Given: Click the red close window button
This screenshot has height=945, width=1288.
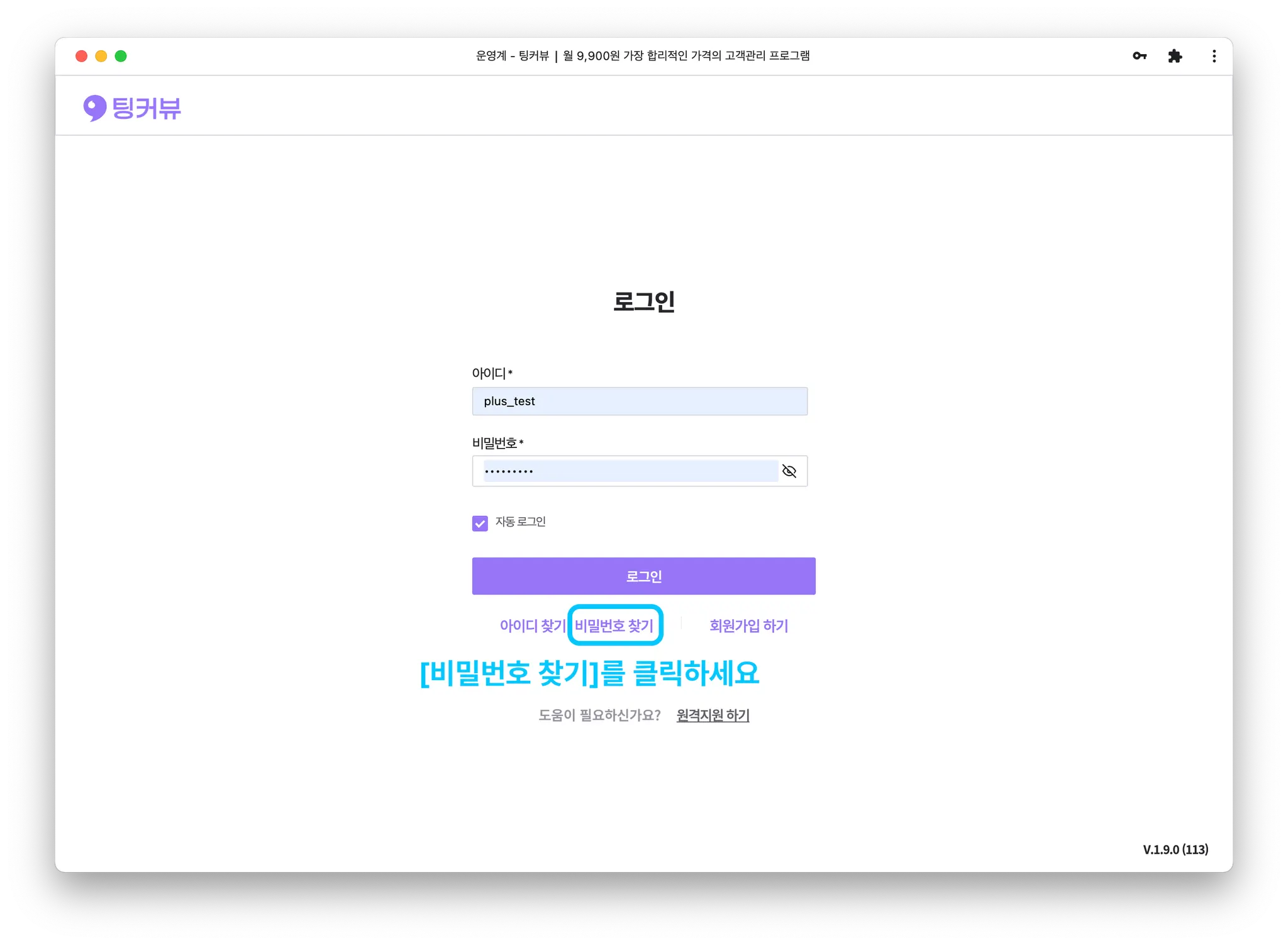Looking at the screenshot, I should click(81, 56).
